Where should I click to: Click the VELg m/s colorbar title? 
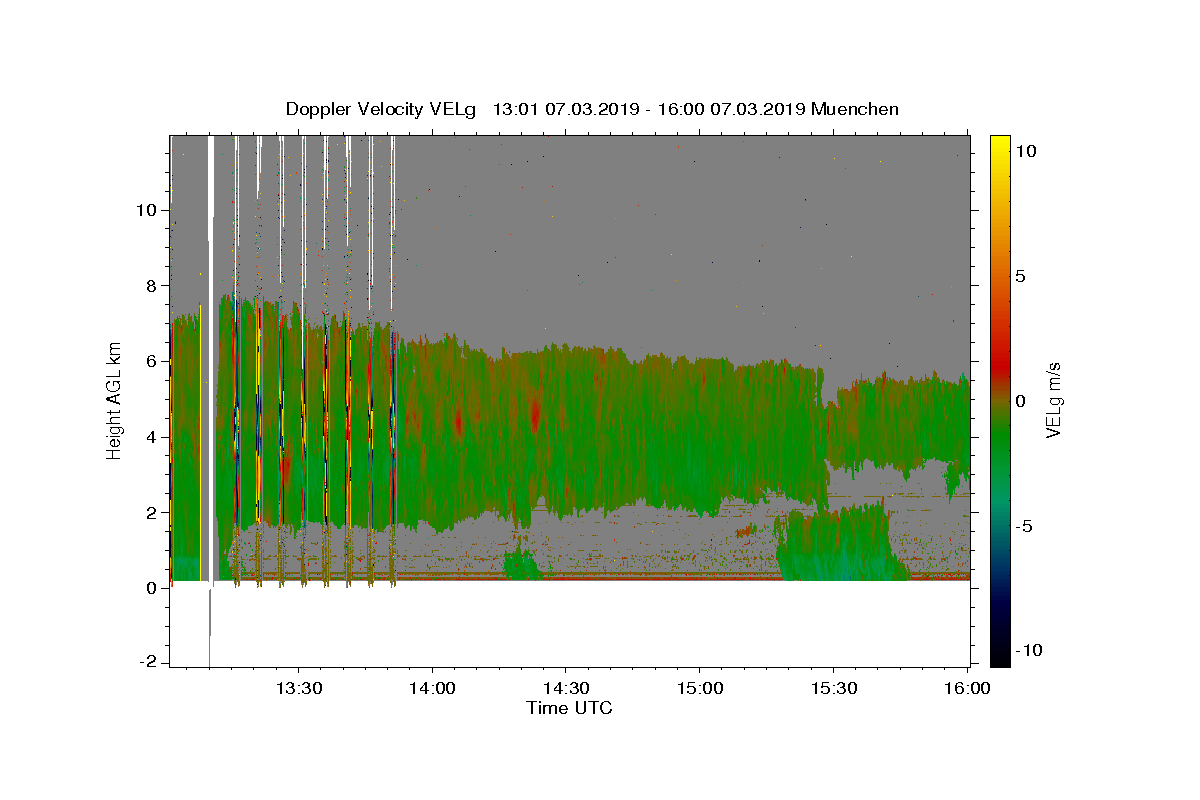(1053, 401)
